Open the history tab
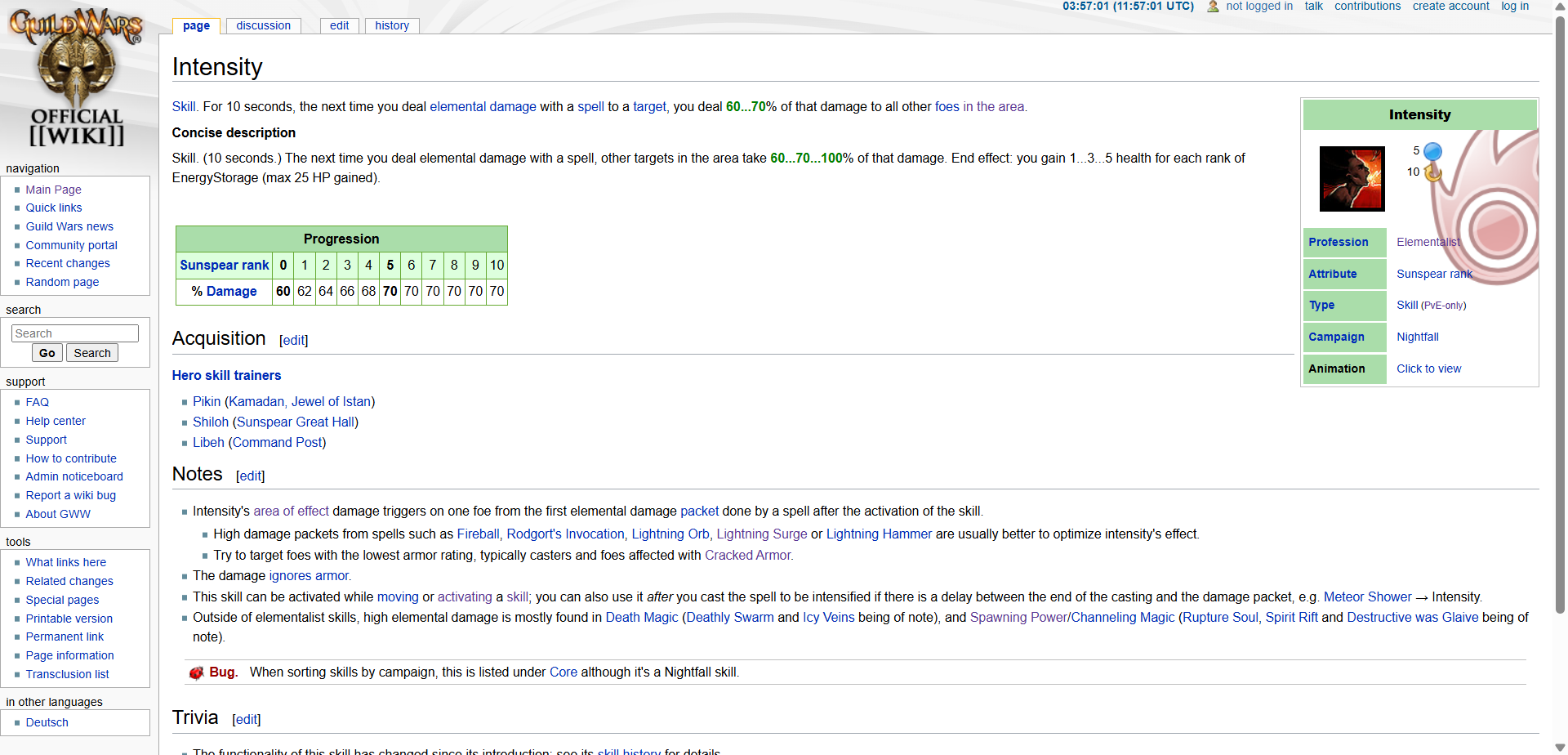Viewport: 1568px width, 755px height. pos(392,25)
